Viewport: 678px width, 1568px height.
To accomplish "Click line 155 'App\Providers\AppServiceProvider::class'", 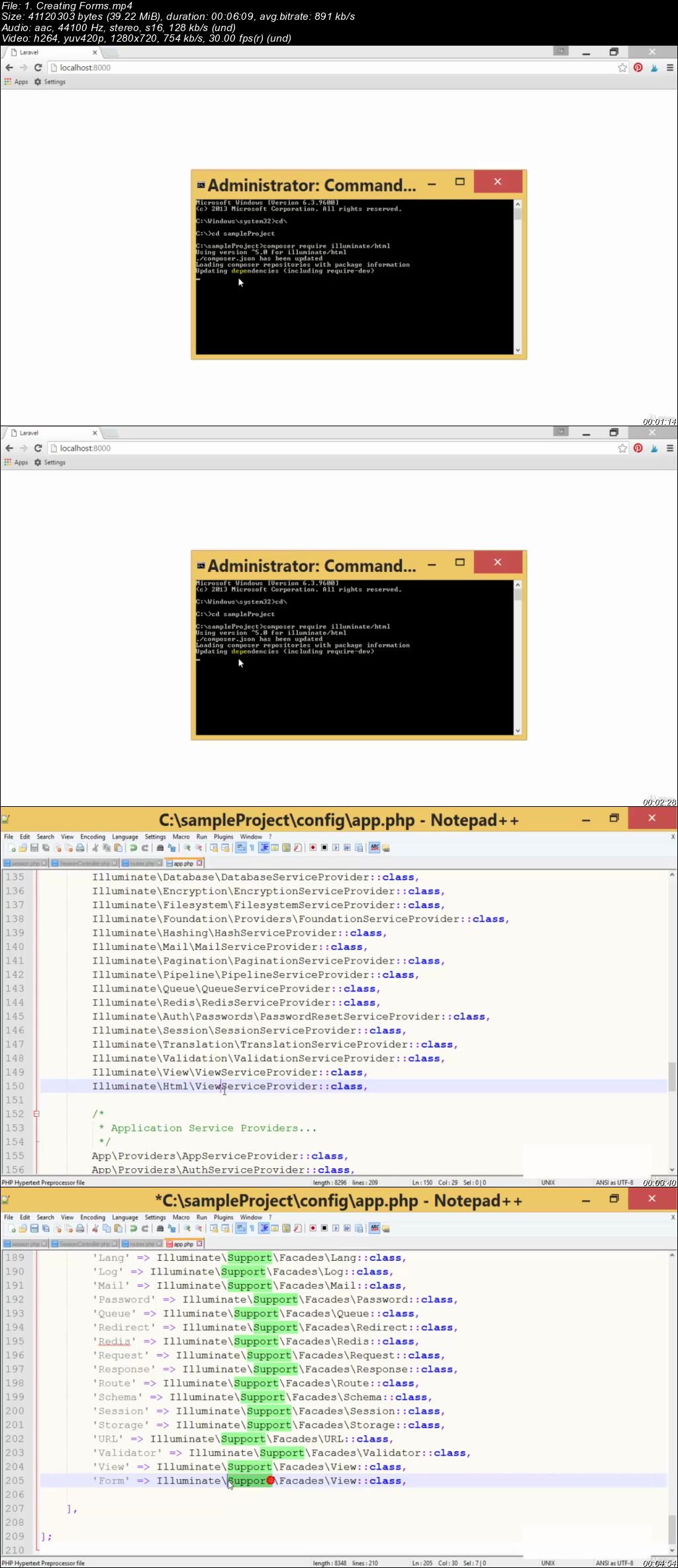I will [x=220, y=1156].
